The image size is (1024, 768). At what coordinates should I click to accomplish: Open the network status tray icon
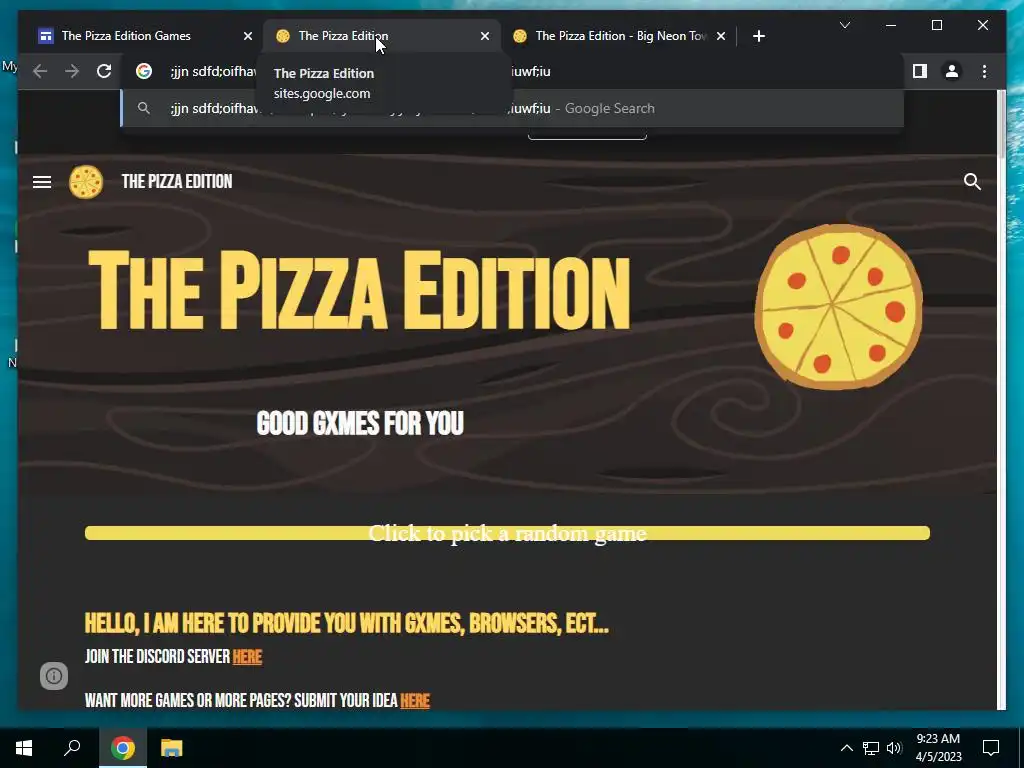(x=871, y=748)
